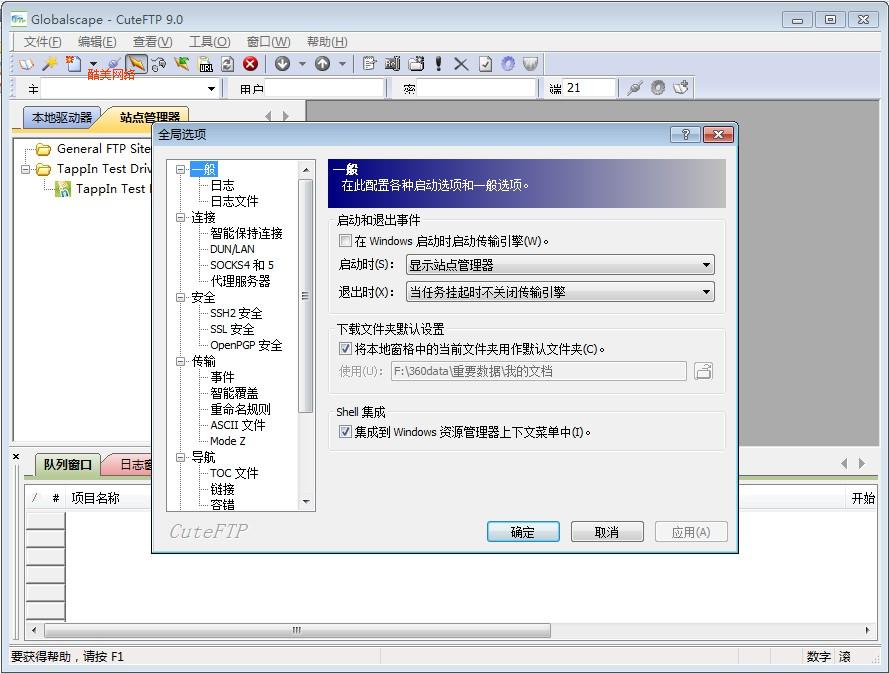The width and height of the screenshot is (889, 674).
Task: Click the upload arrow toolbar icon
Action: click(323, 64)
